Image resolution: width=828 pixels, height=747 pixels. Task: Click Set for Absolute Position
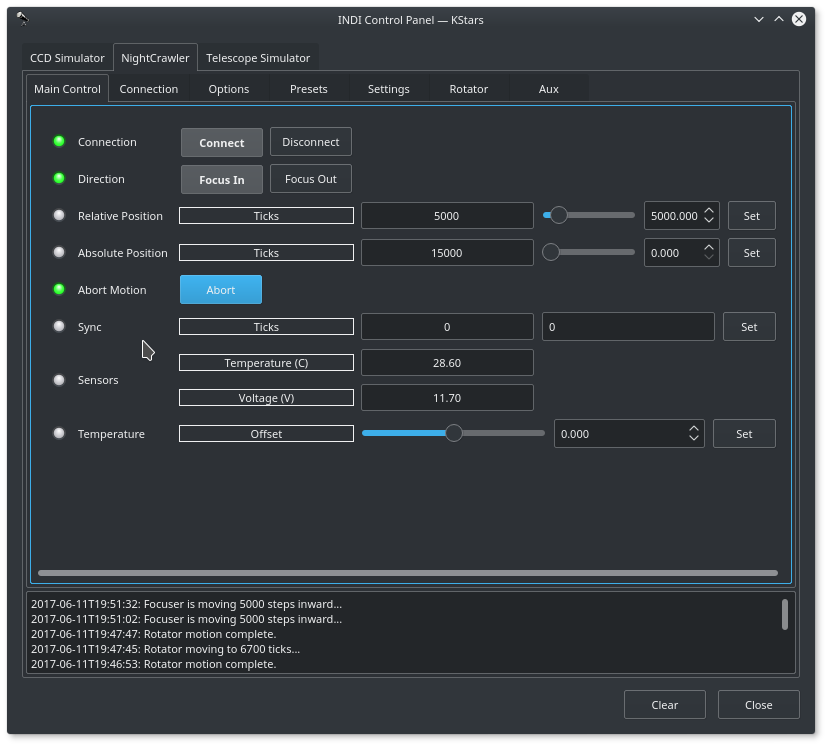(752, 252)
